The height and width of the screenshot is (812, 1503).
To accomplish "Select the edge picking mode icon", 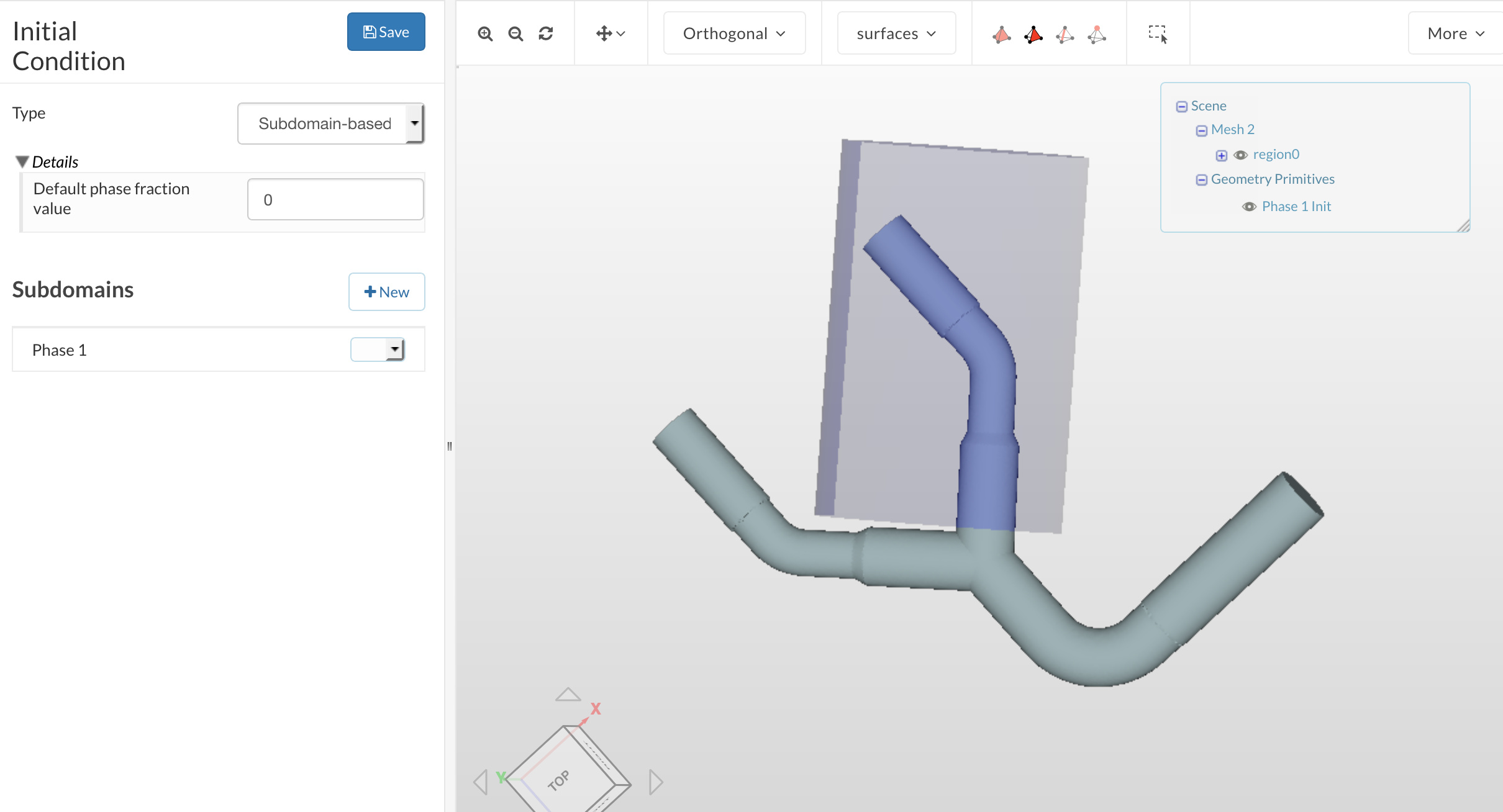I will point(1065,34).
